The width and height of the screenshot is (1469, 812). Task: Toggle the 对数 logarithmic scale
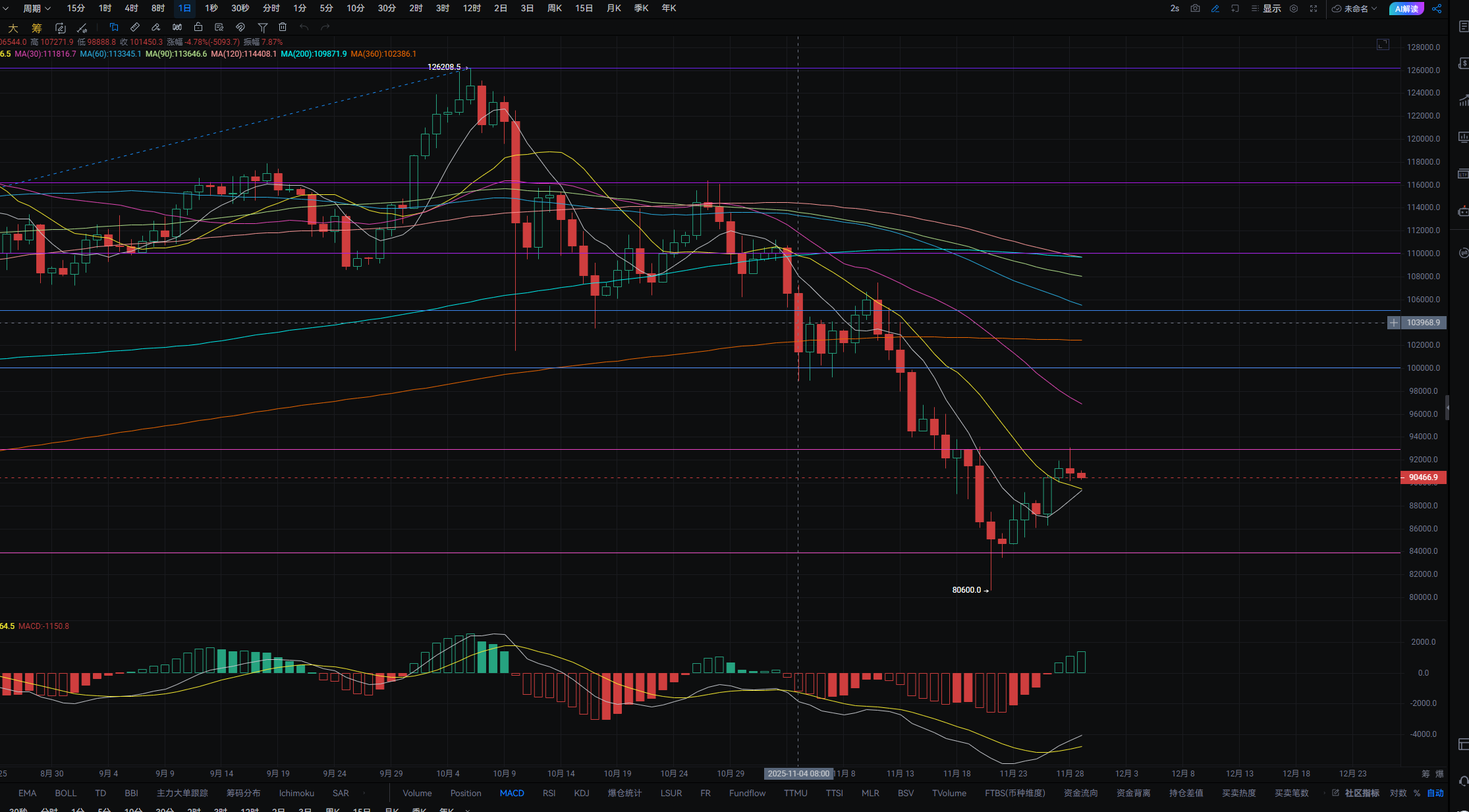click(x=1398, y=793)
